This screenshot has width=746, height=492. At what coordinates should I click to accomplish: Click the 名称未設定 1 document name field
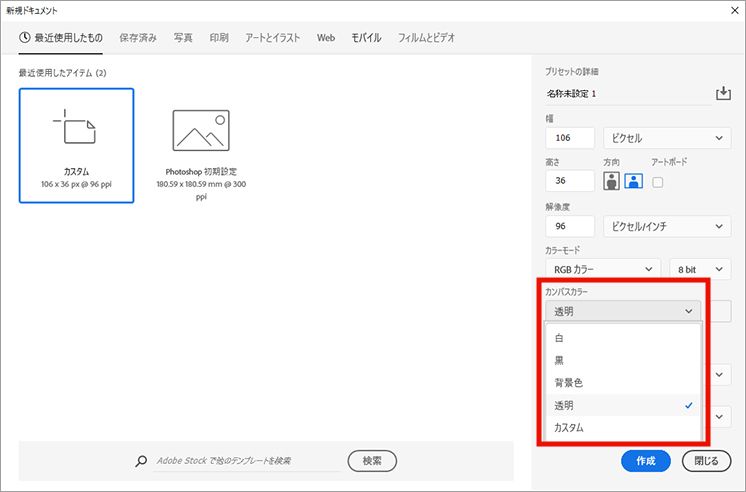click(x=628, y=94)
